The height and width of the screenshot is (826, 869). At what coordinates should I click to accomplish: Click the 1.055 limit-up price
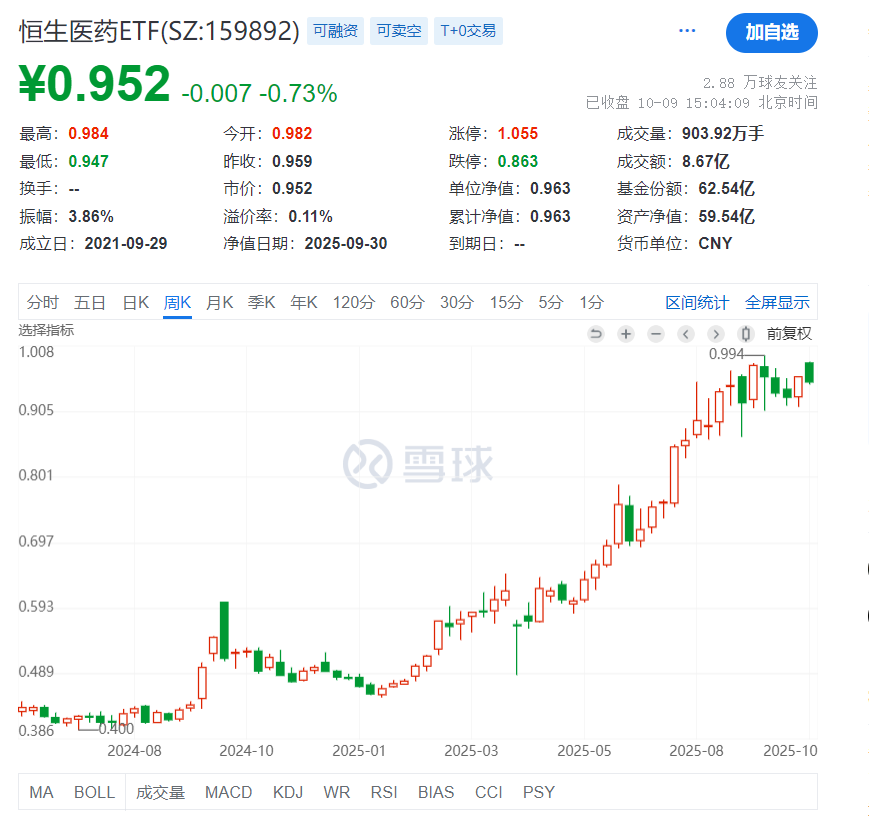point(518,134)
